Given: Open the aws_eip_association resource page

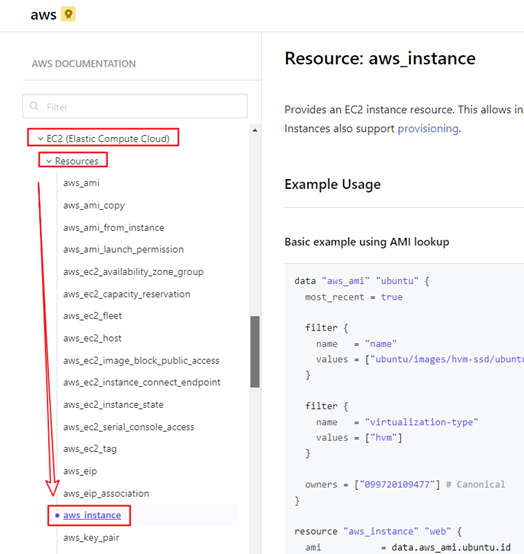Looking at the screenshot, I should coord(106,493).
